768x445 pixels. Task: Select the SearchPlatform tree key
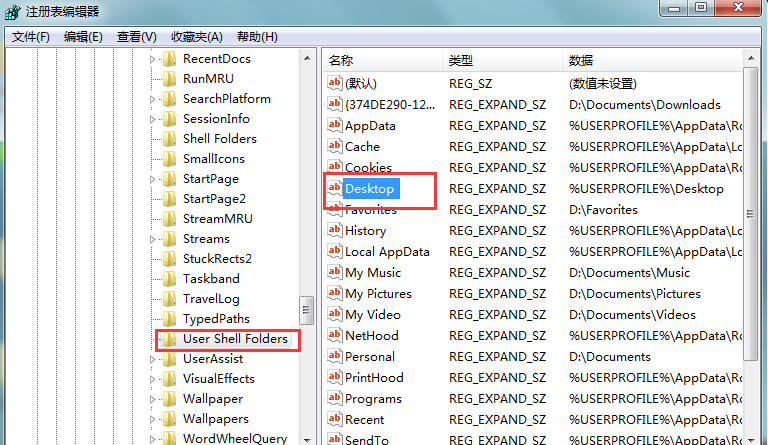(226, 99)
